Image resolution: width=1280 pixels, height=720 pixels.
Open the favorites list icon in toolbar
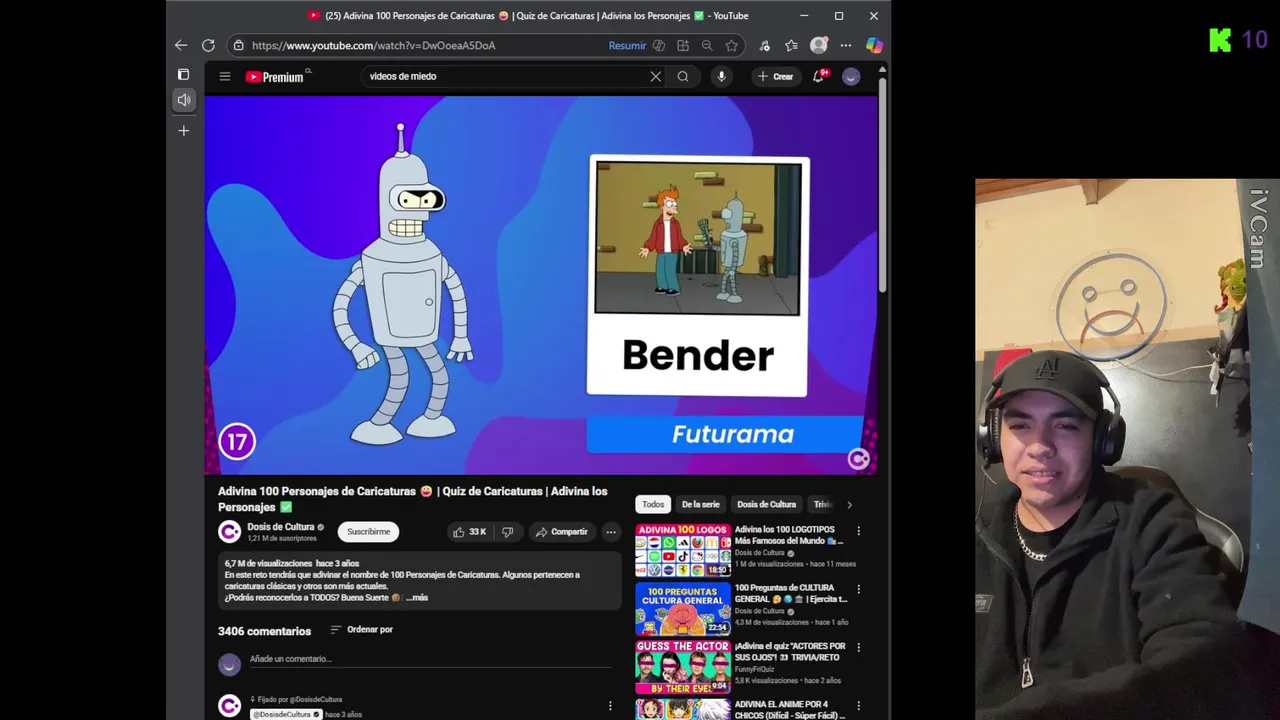click(x=791, y=45)
